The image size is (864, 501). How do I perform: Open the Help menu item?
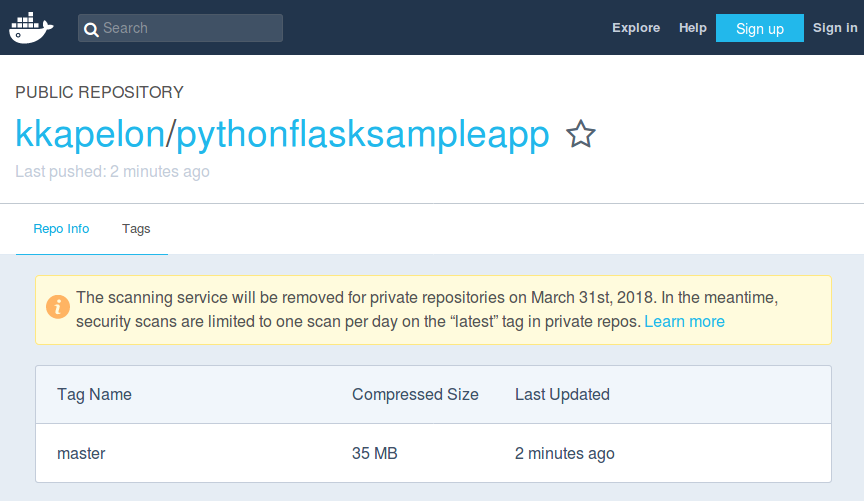point(693,28)
